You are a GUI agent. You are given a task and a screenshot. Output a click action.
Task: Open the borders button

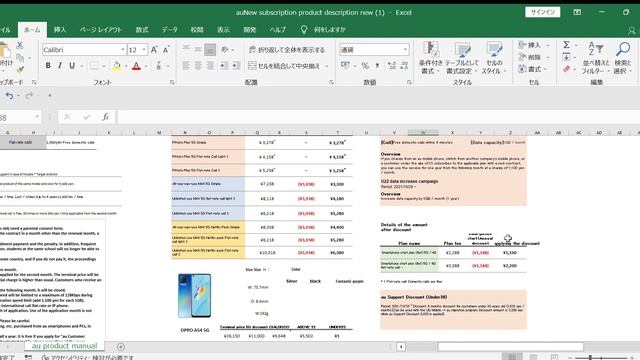(x=94, y=65)
